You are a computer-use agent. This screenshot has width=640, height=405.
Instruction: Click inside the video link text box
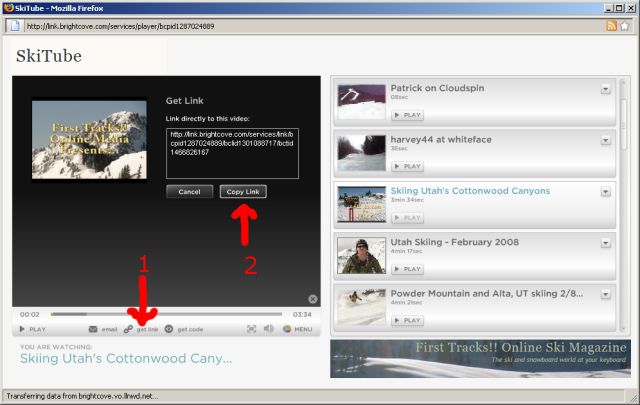(x=232, y=154)
